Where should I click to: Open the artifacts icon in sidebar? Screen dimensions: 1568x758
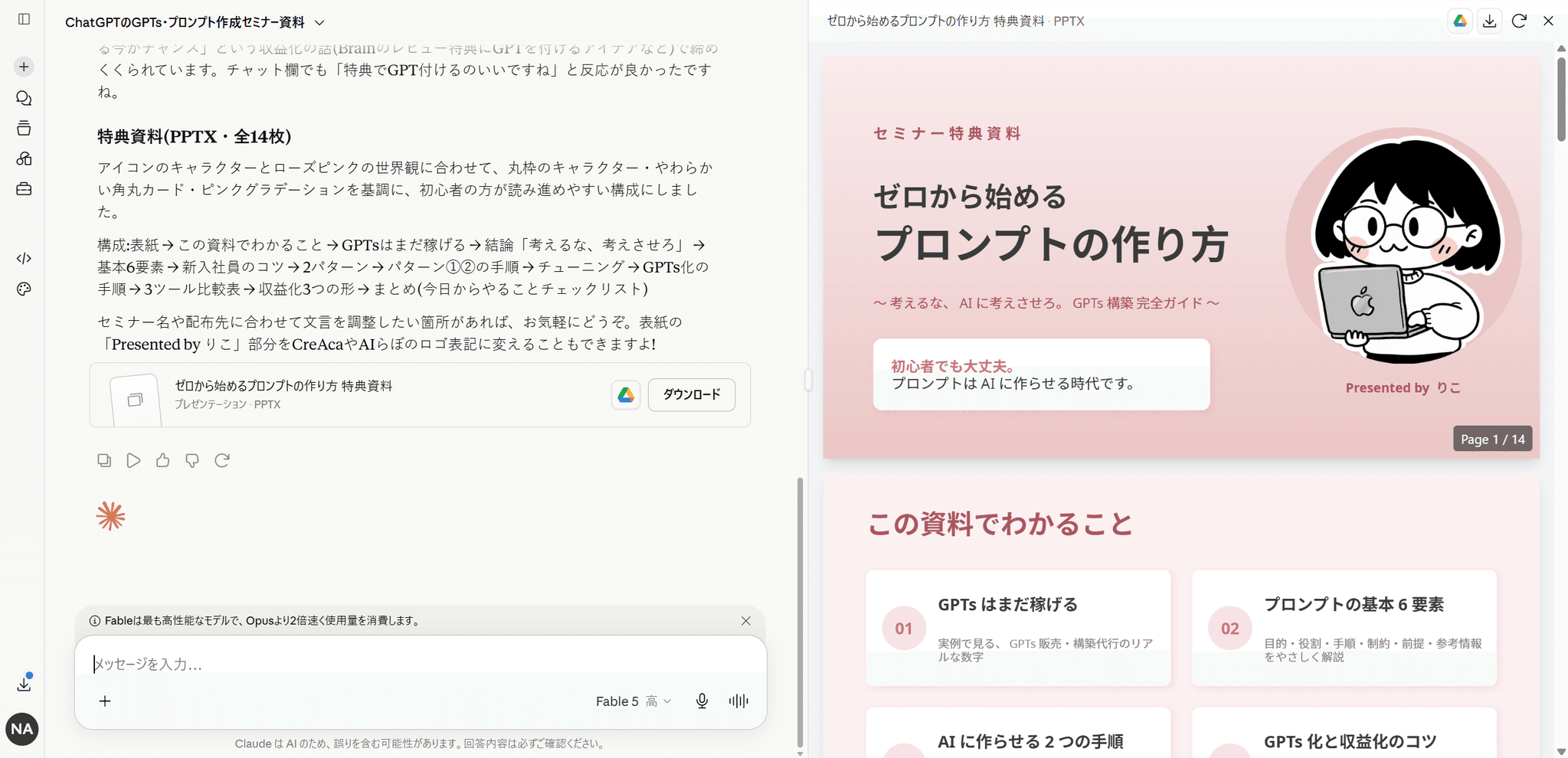click(x=24, y=158)
